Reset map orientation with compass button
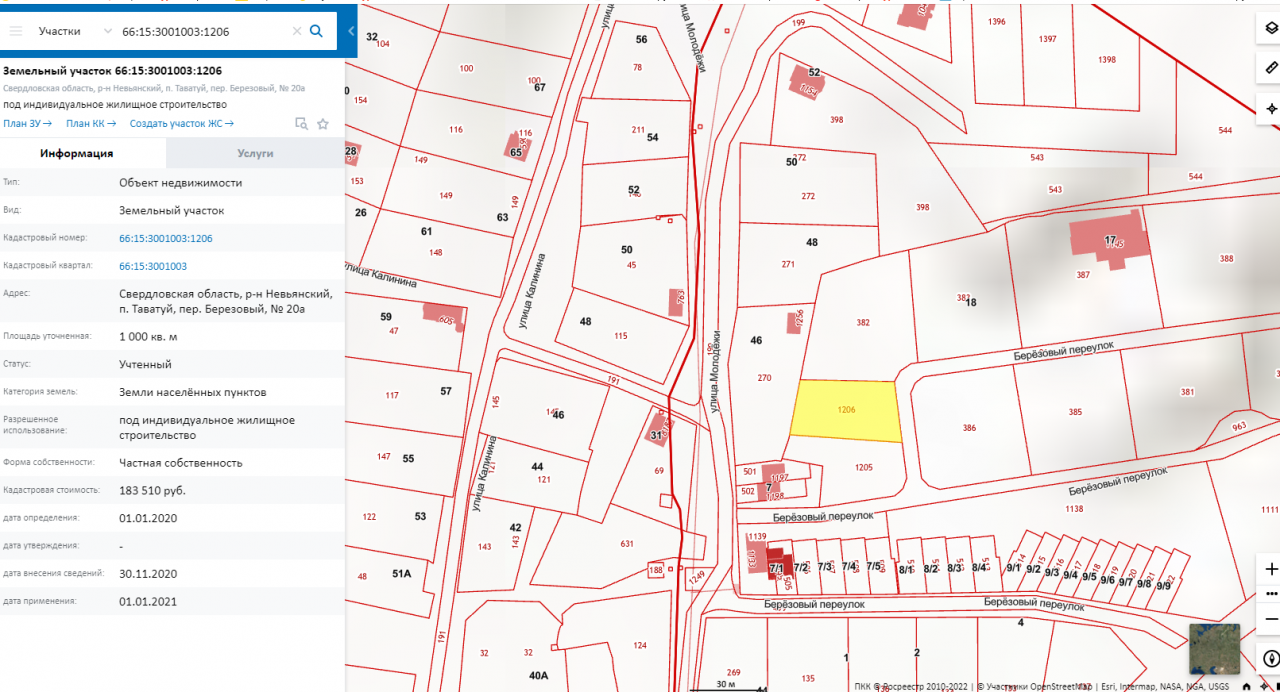Image resolution: width=1280 pixels, height=692 pixels. [1271, 659]
